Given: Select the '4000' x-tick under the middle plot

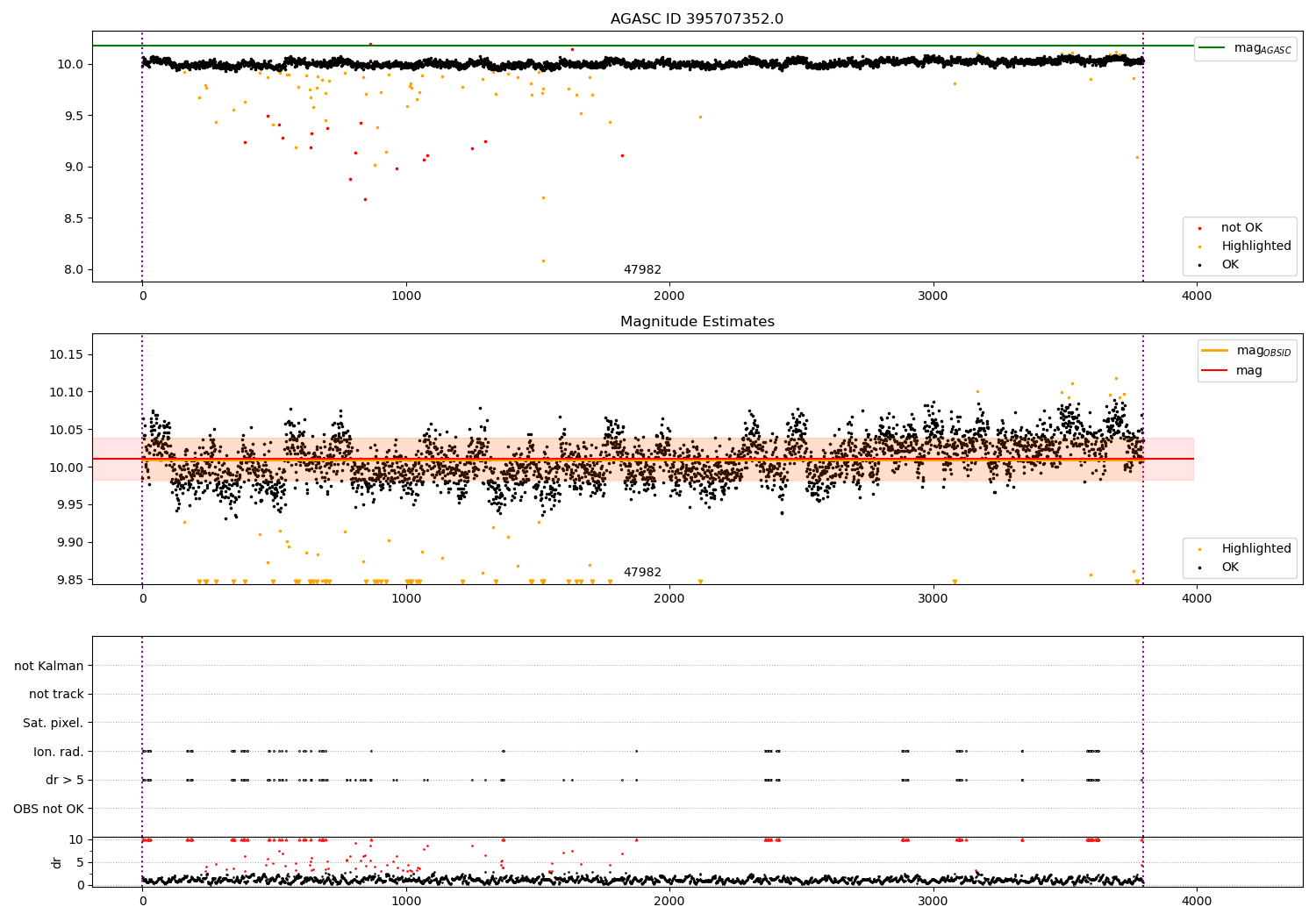Looking at the screenshot, I should tap(1197, 598).
